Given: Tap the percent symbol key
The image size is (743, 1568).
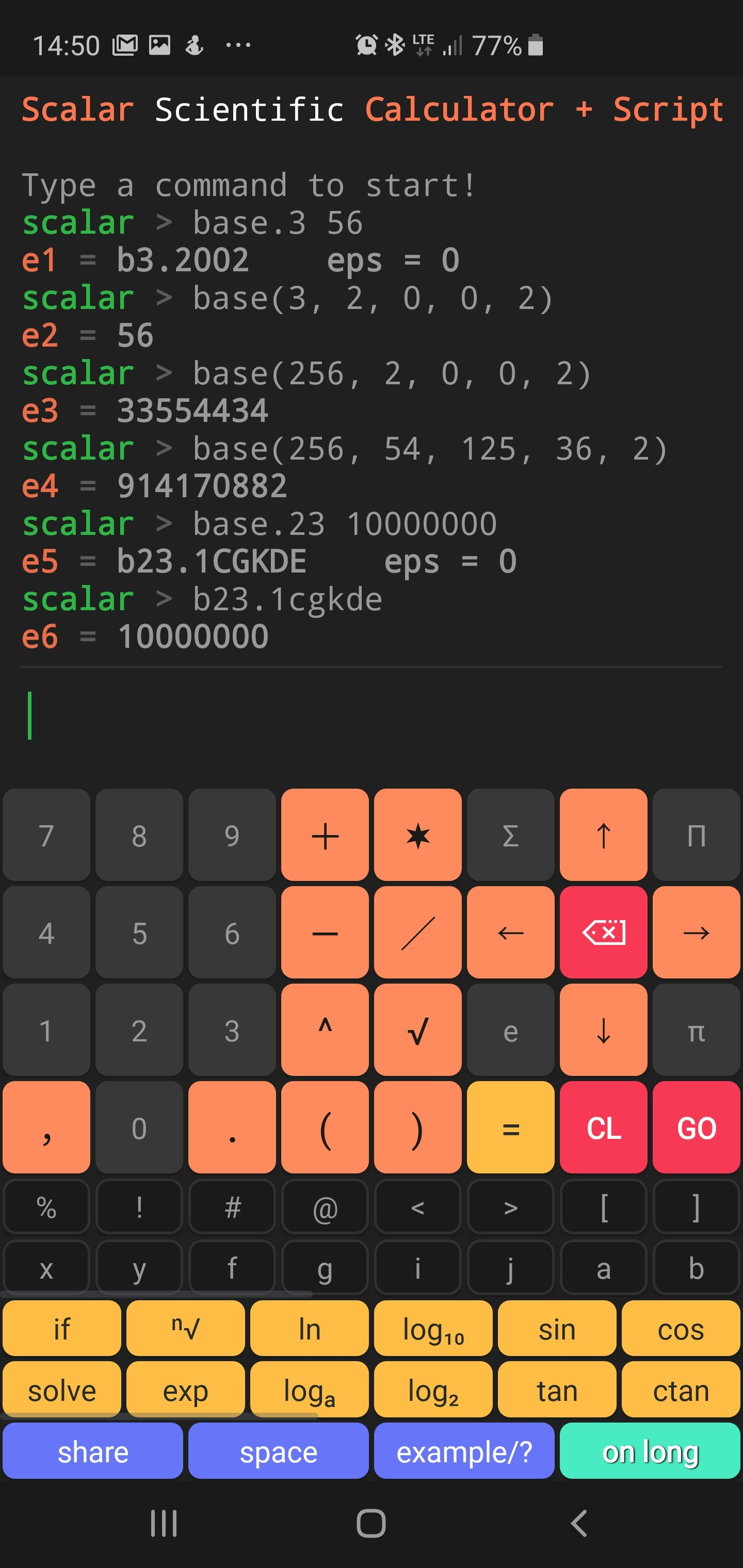Looking at the screenshot, I should [46, 1206].
